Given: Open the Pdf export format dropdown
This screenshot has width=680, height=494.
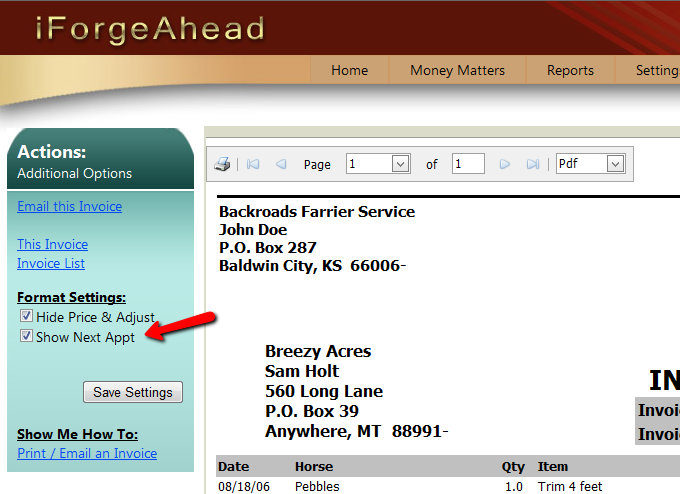Looking at the screenshot, I should [x=615, y=164].
